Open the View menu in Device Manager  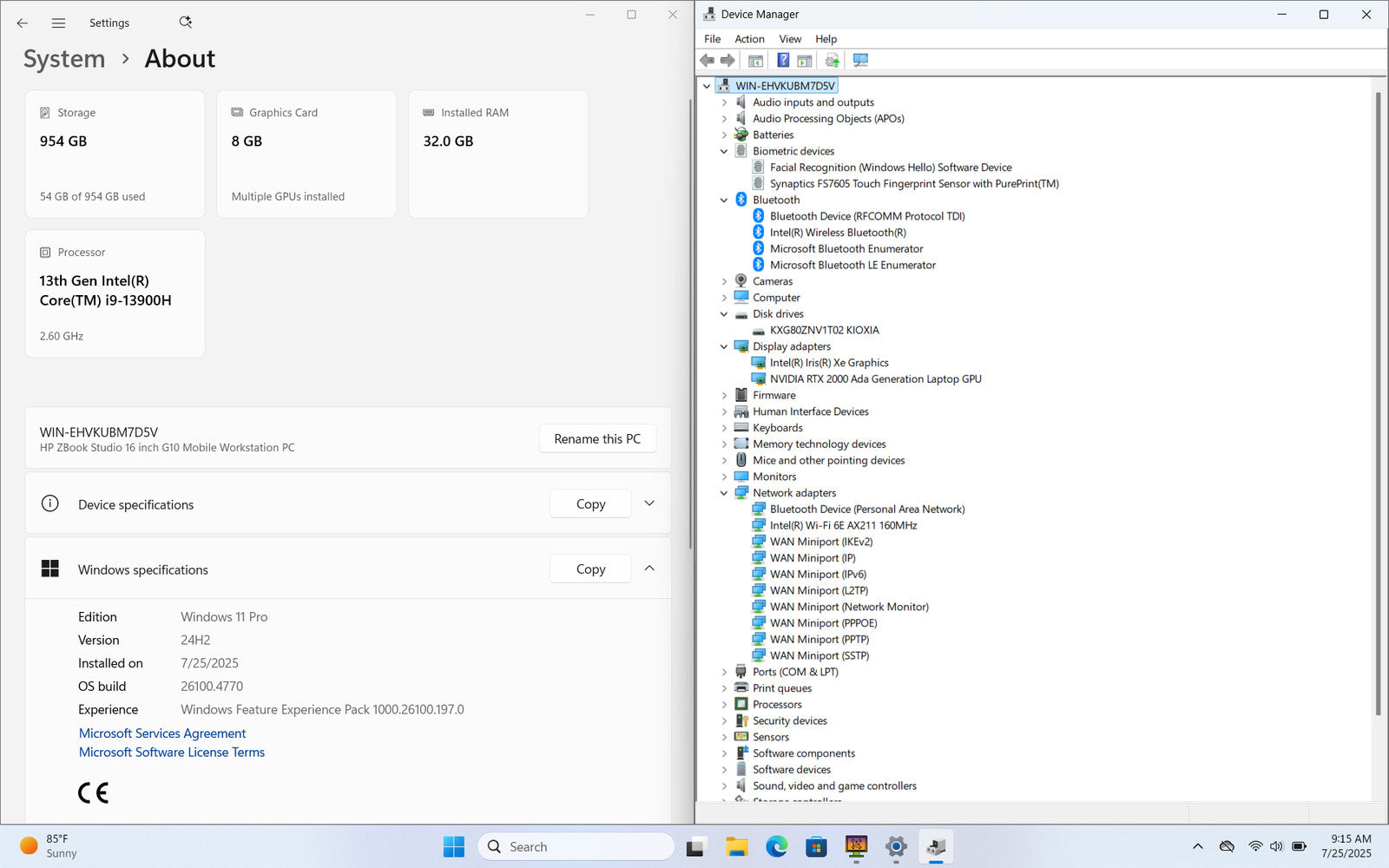(789, 39)
